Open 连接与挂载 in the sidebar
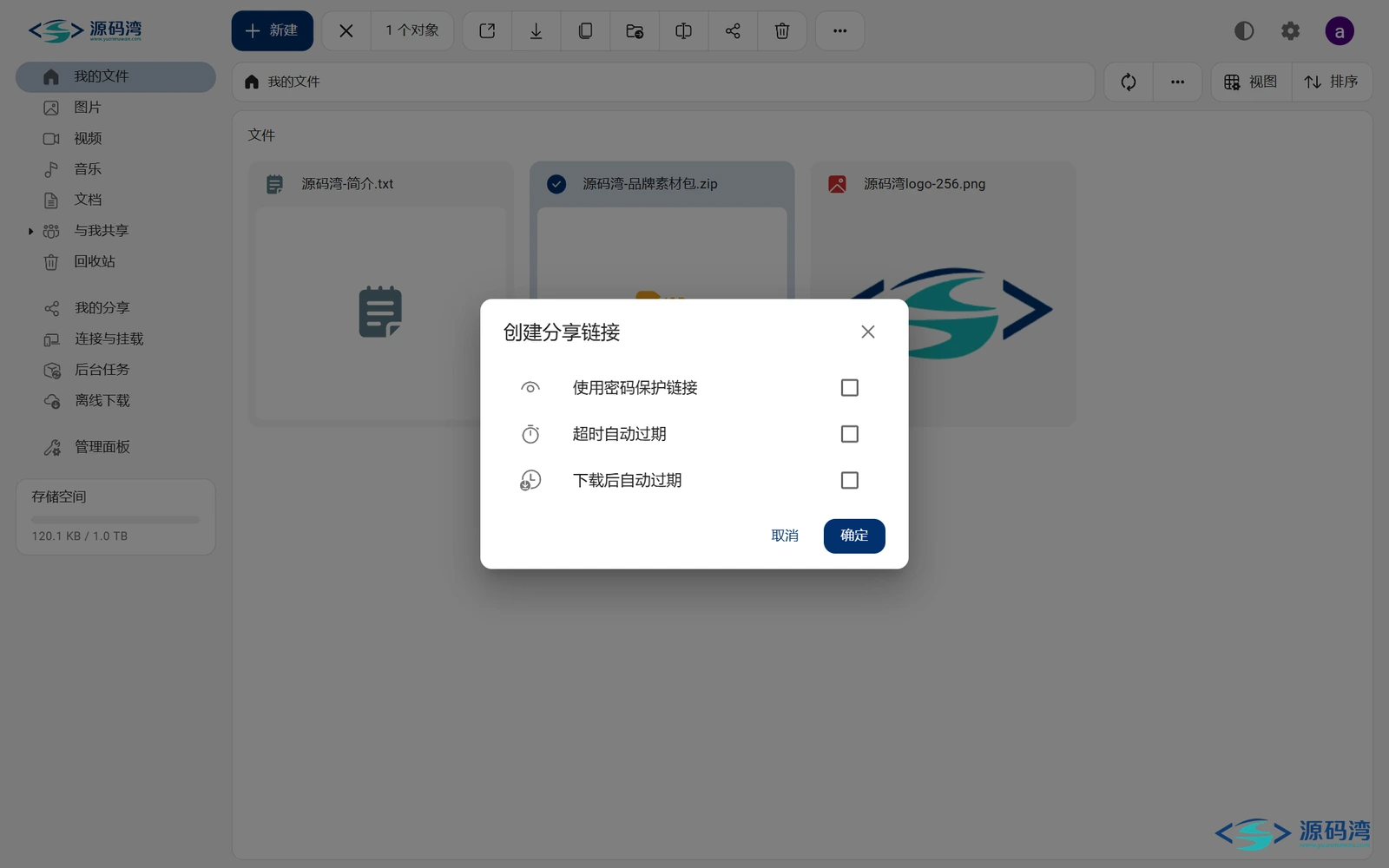1389x868 pixels. click(115, 339)
